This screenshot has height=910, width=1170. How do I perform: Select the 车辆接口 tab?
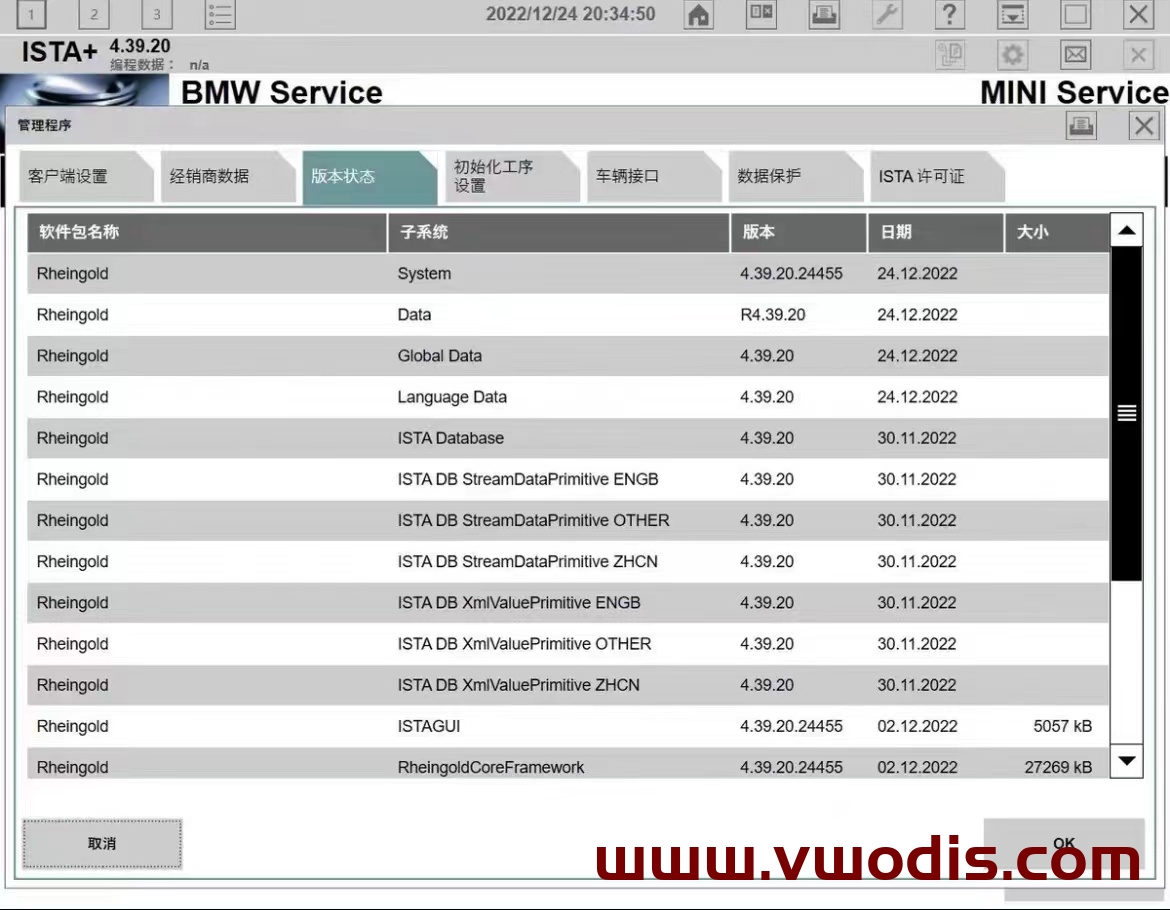point(628,177)
